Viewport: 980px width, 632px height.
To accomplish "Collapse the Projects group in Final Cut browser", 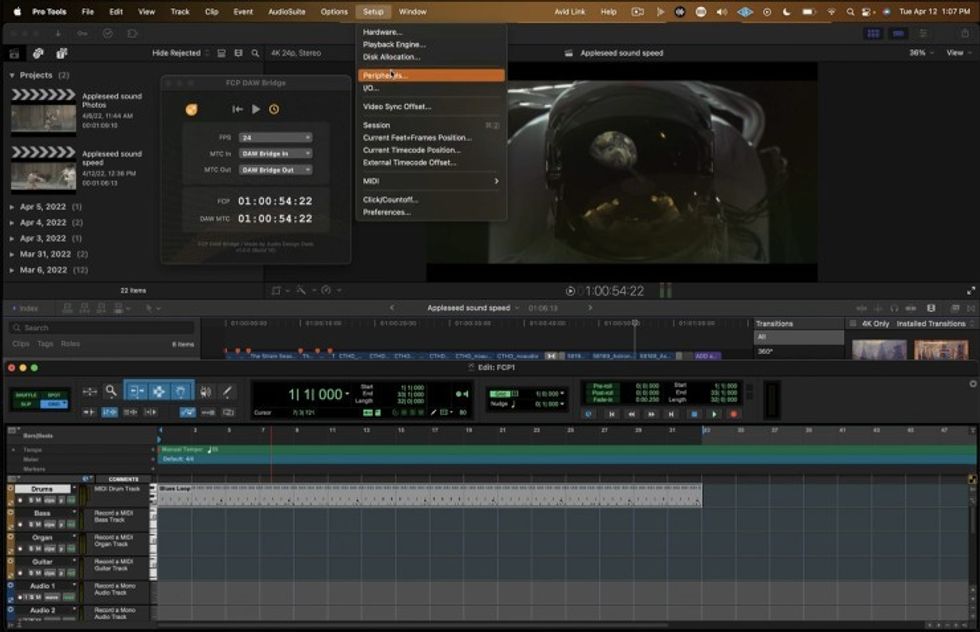I will [x=12, y=75].
